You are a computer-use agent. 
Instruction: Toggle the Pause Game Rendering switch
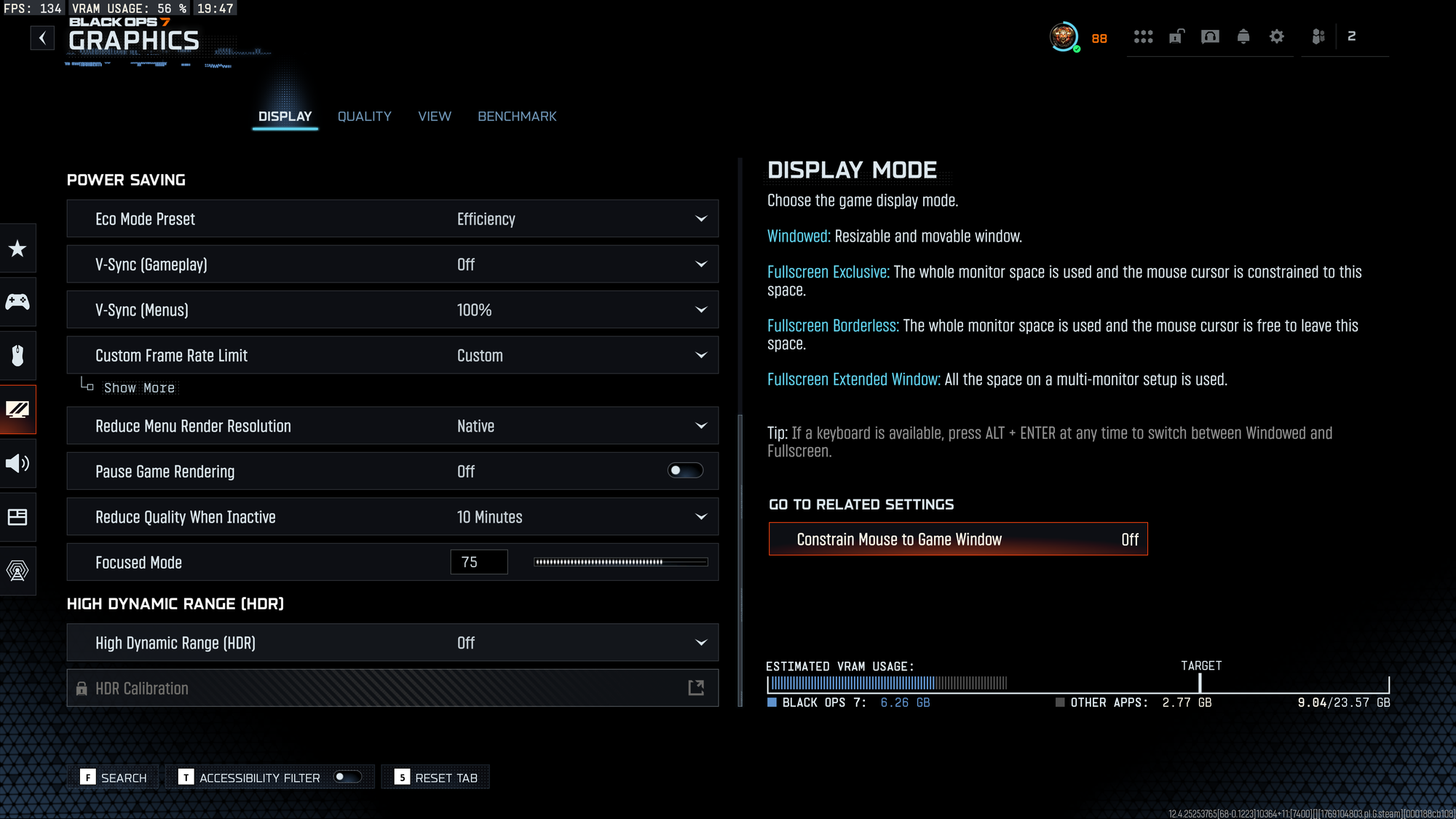click(x=685, y=471)
